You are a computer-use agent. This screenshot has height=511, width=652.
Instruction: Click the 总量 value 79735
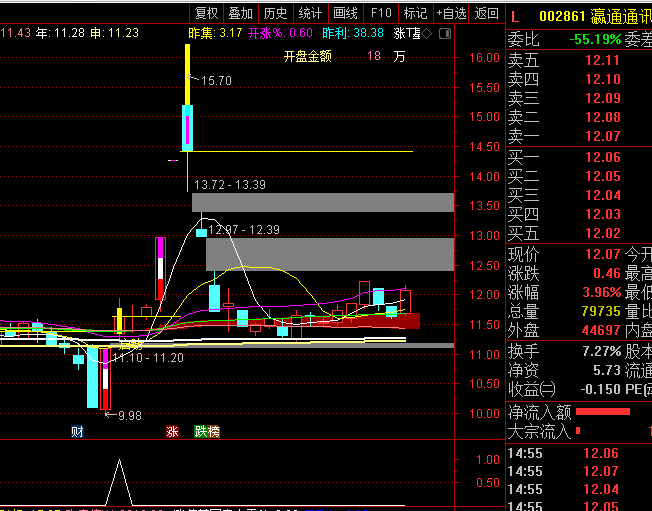click(601, 311)
